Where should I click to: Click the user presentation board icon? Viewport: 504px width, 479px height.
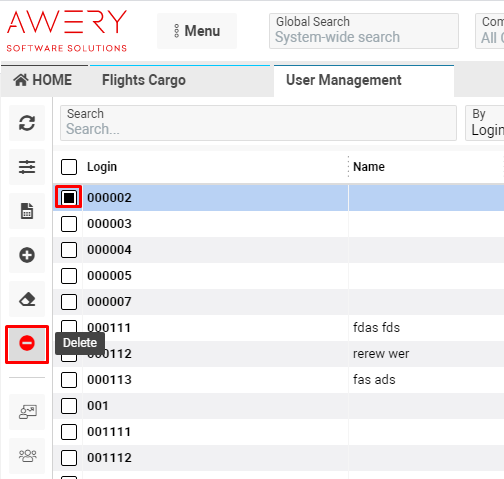pos(27,412)
